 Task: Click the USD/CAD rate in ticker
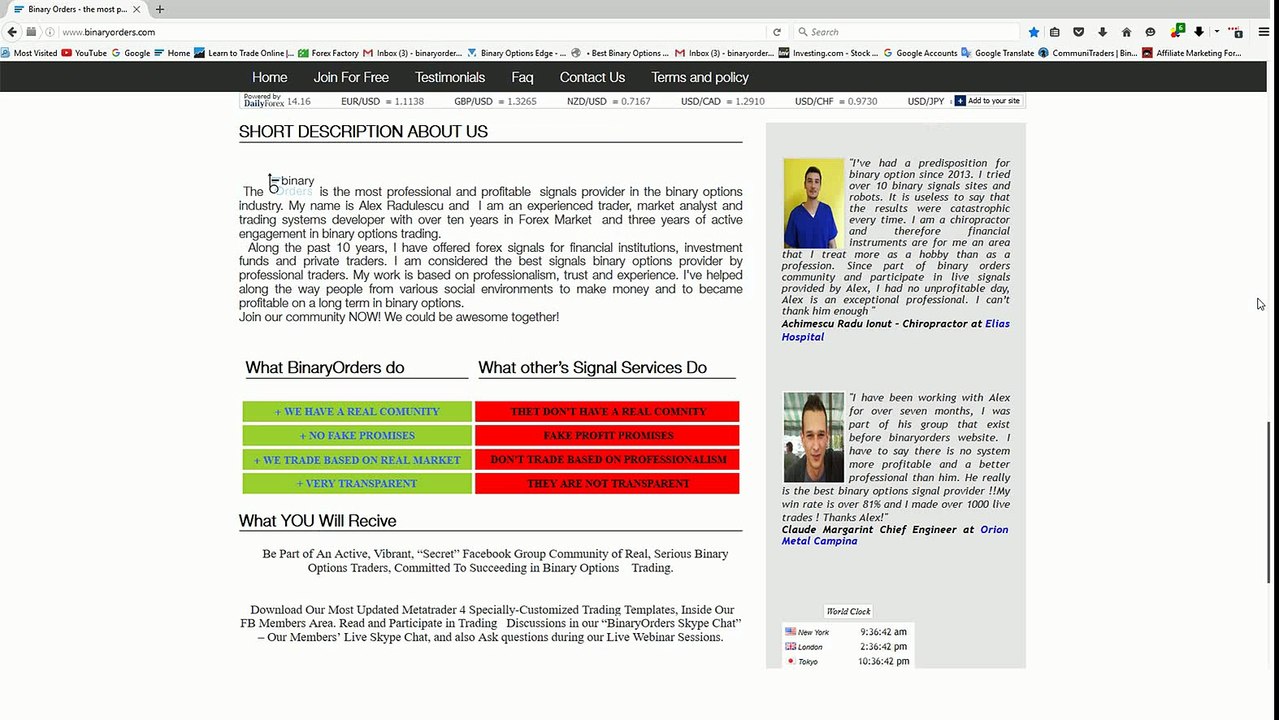tap(723, 102)
